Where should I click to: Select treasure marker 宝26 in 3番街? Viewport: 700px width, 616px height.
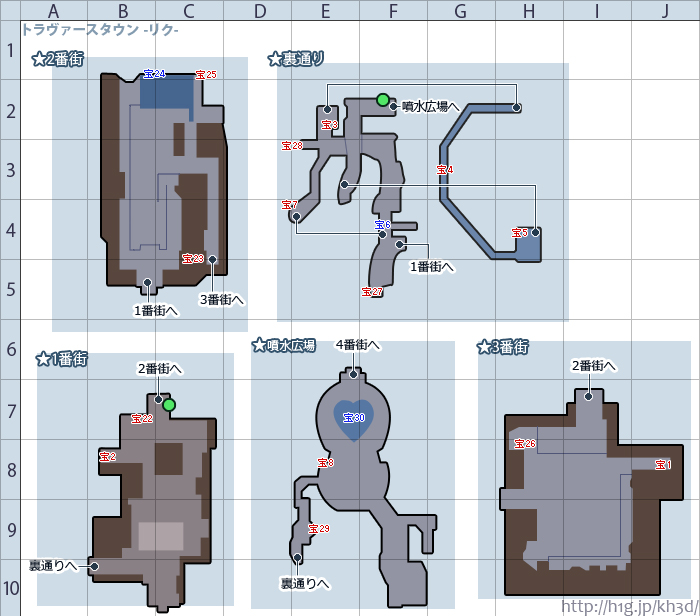tap(525, 444)
